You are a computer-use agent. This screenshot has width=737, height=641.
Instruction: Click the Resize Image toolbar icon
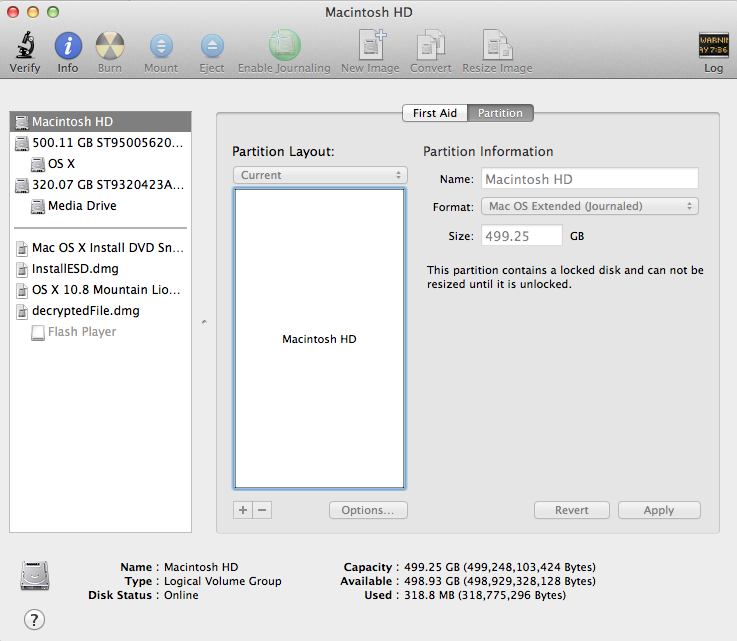coord(497,46)
